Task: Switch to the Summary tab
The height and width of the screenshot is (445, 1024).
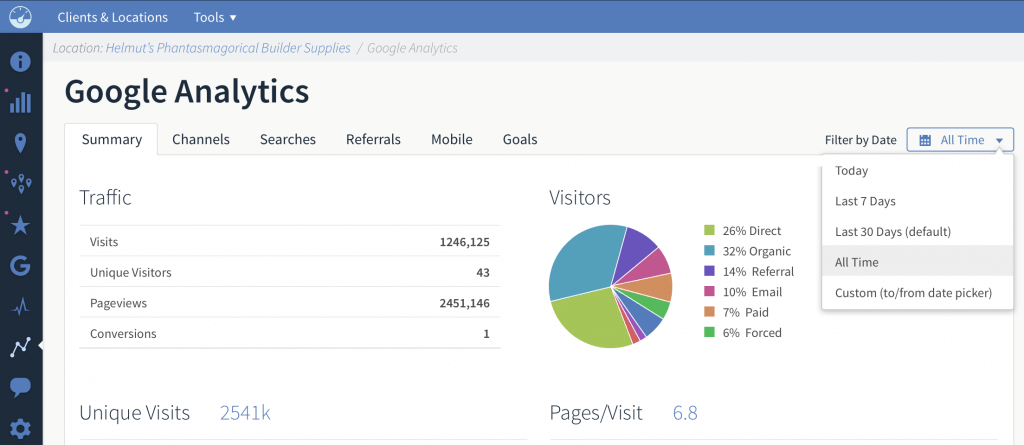Action: click(112, 139)
